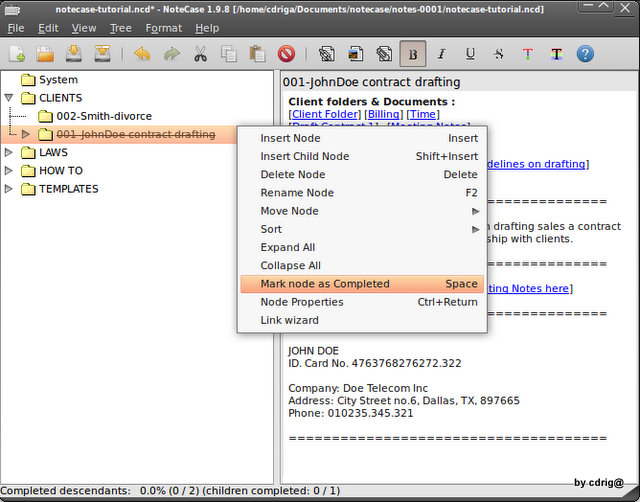Click the Save As toolbar icon
Image resolution: width=640 pixels, height=502 pixels.
(102, 54)
